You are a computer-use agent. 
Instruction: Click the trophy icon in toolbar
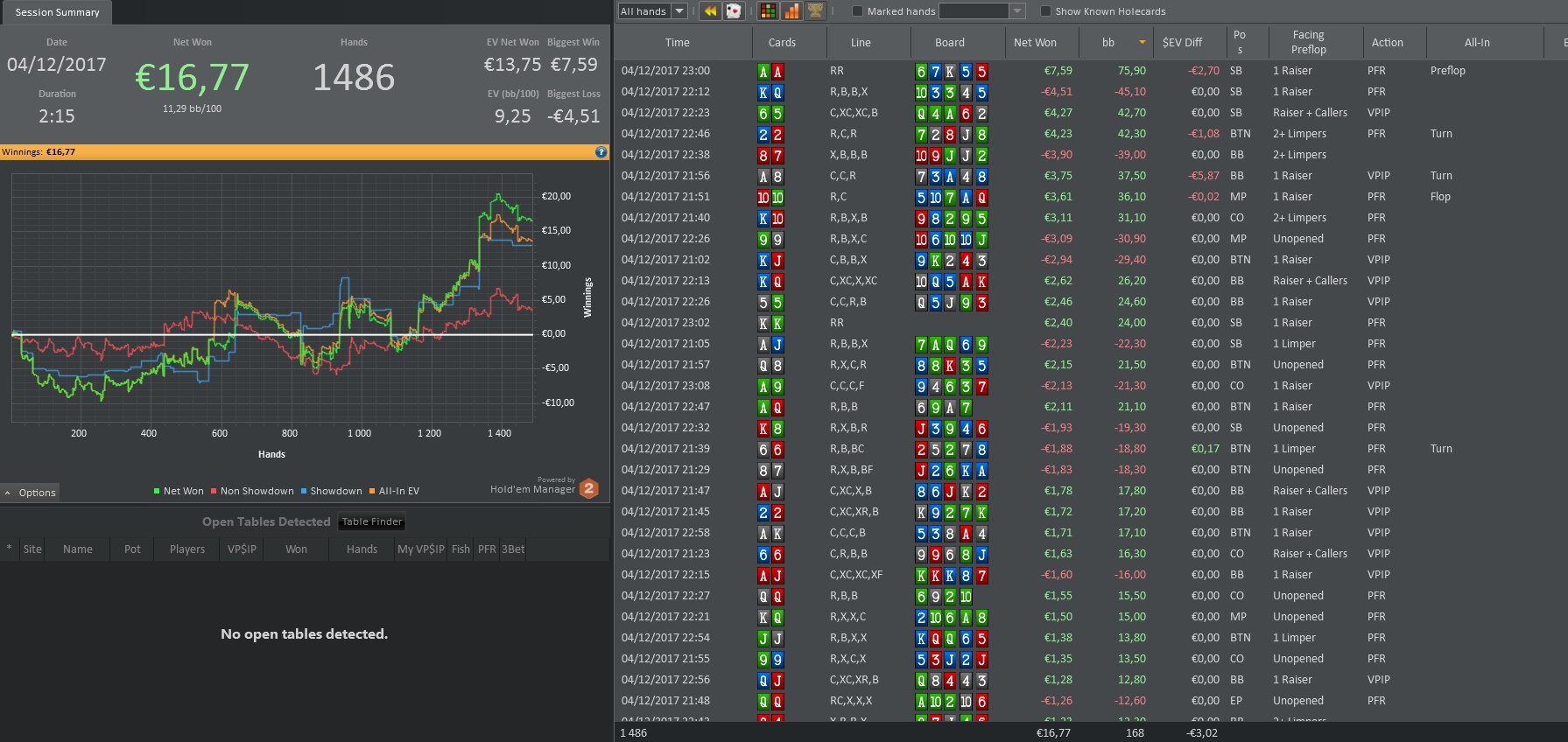point(815,11)
